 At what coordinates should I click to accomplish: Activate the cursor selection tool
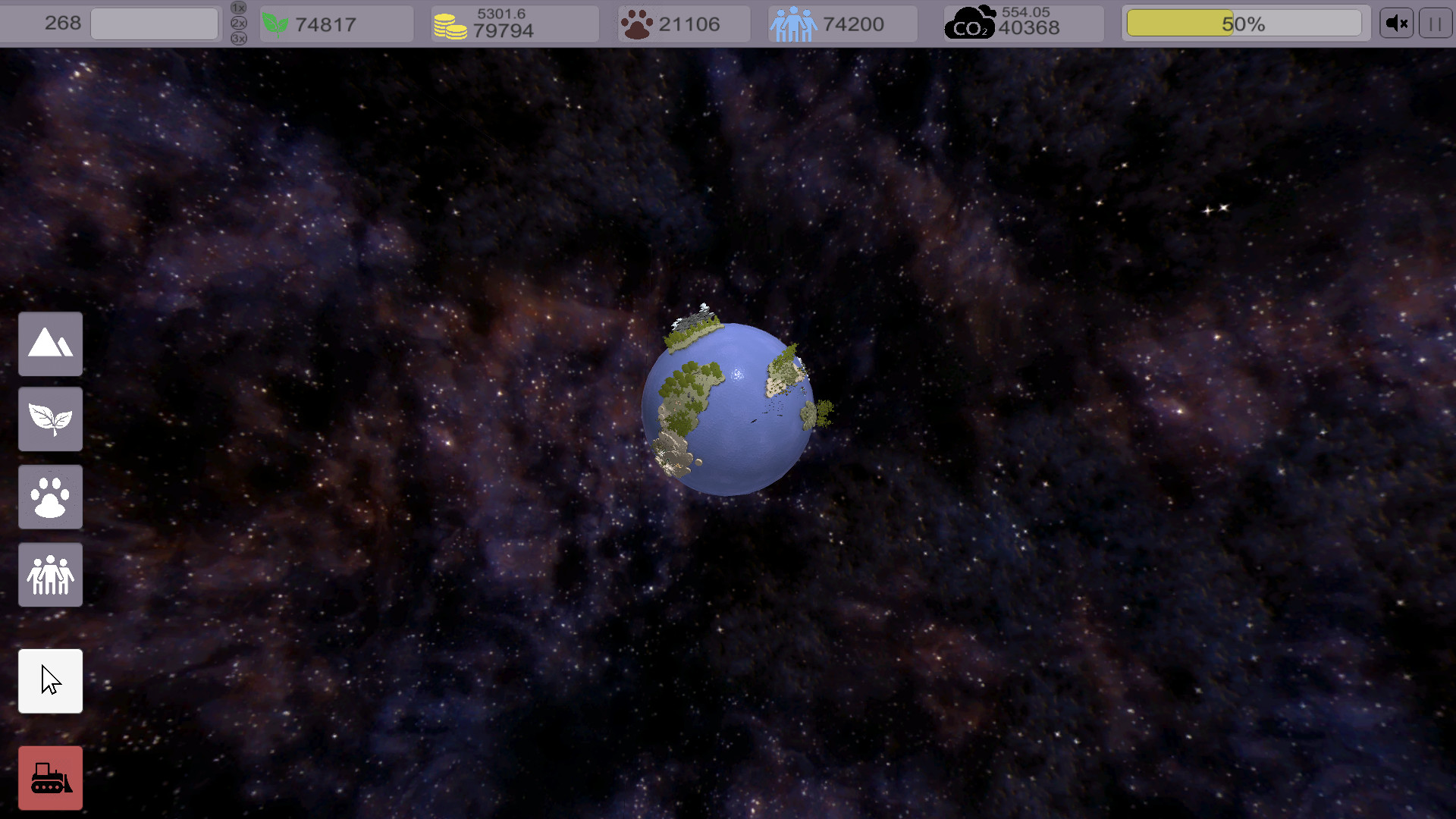click(50, 680)
